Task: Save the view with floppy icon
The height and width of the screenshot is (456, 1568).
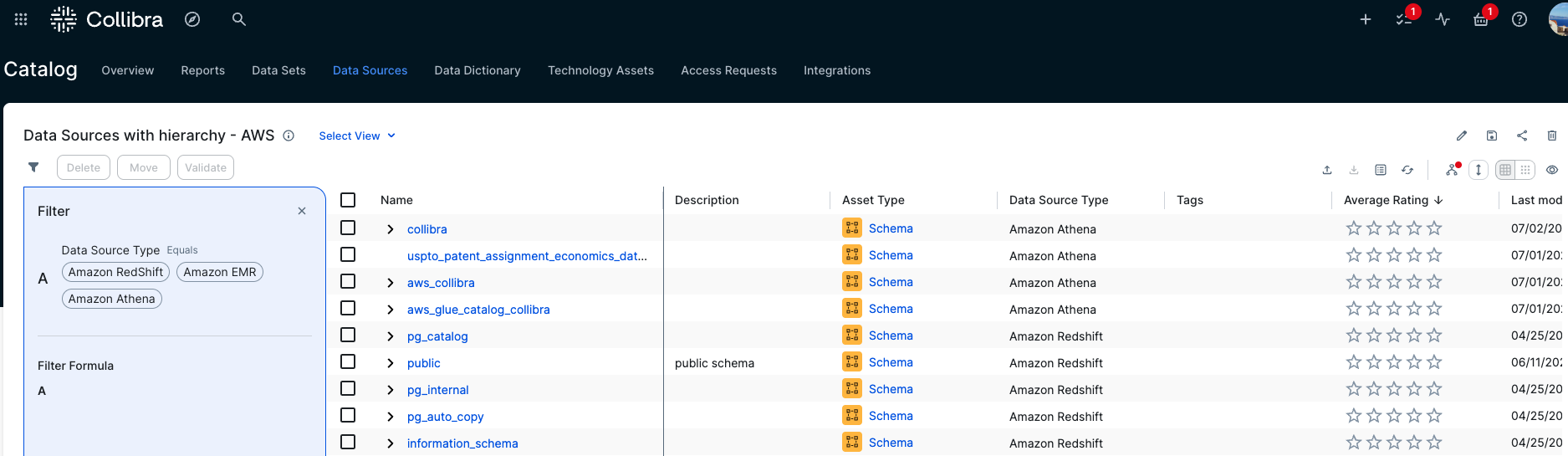Action: click(x=1492, y=136)
